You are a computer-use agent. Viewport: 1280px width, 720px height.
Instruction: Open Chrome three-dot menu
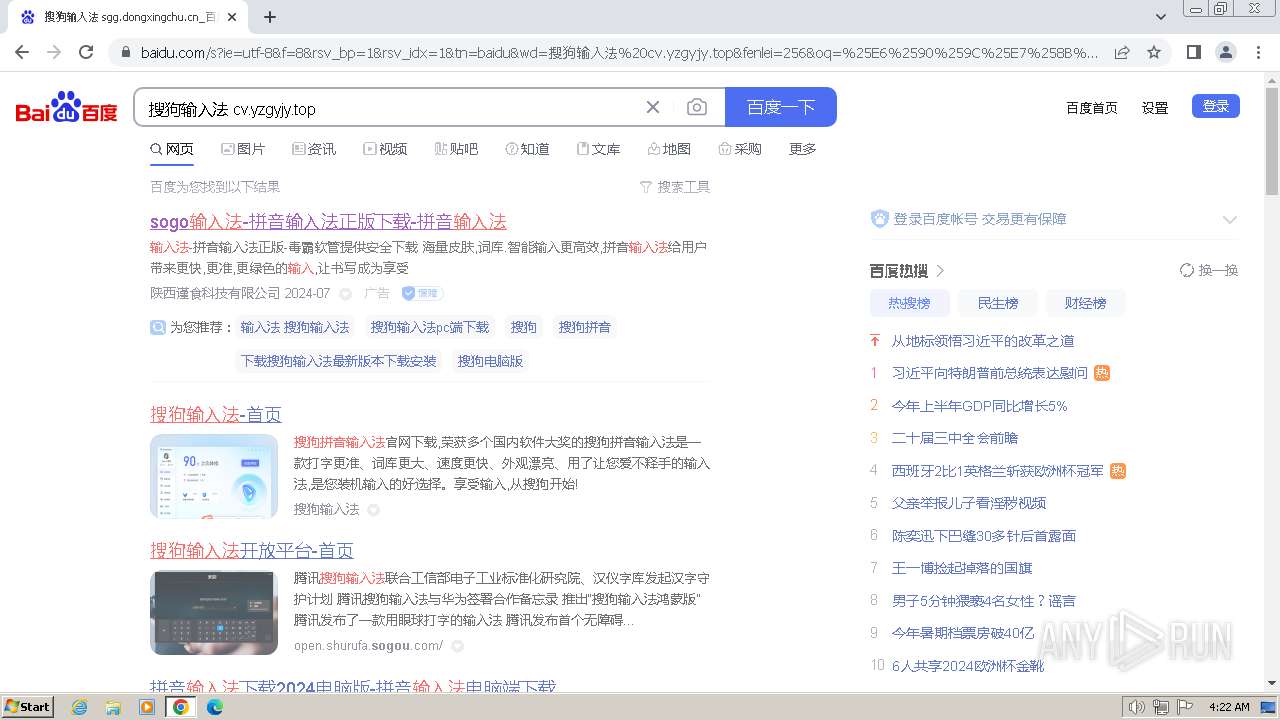[1258, 52]
